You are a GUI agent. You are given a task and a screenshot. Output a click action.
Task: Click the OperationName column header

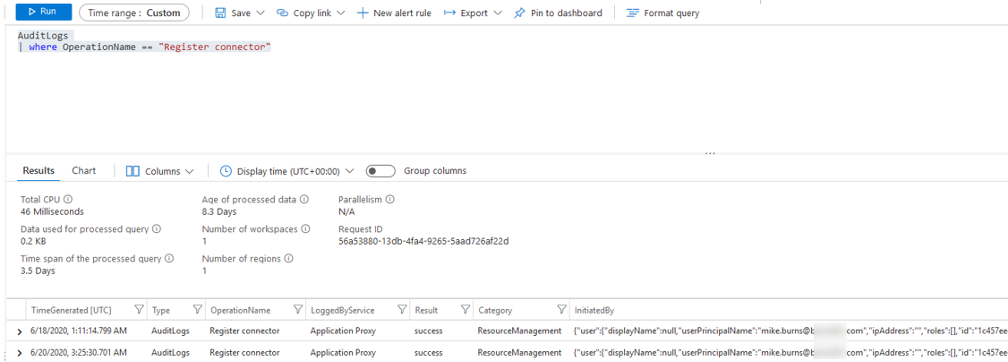point(240,311)
